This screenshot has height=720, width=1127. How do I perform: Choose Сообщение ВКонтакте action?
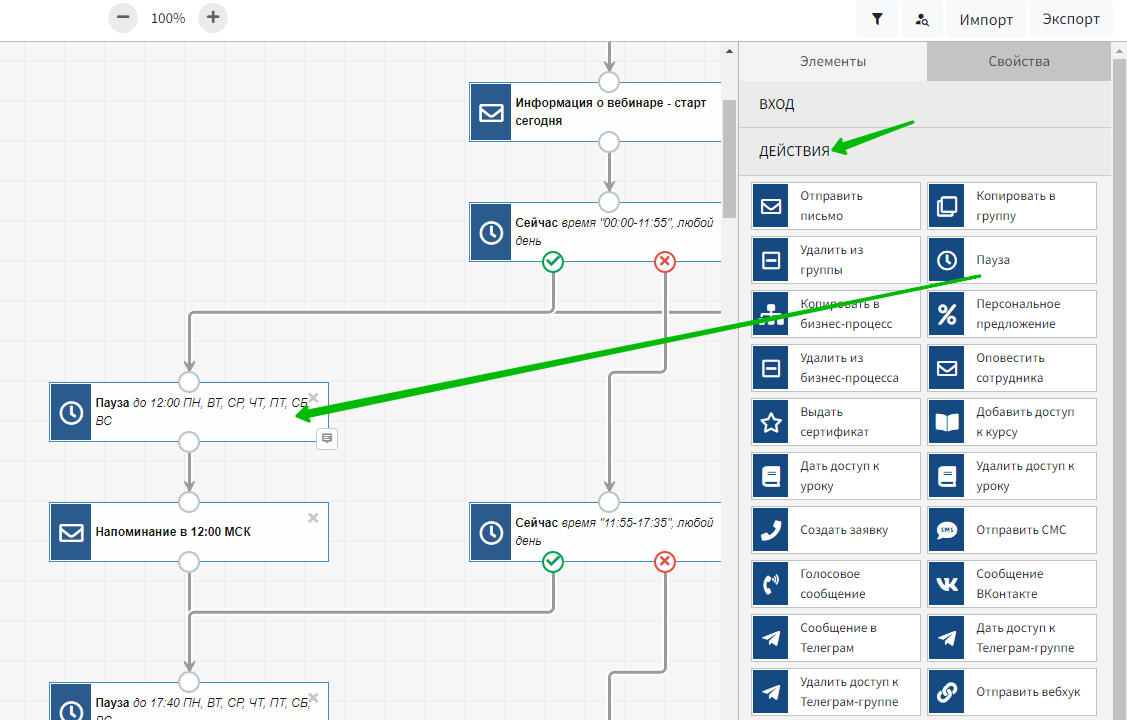(x=1011, y=584)
